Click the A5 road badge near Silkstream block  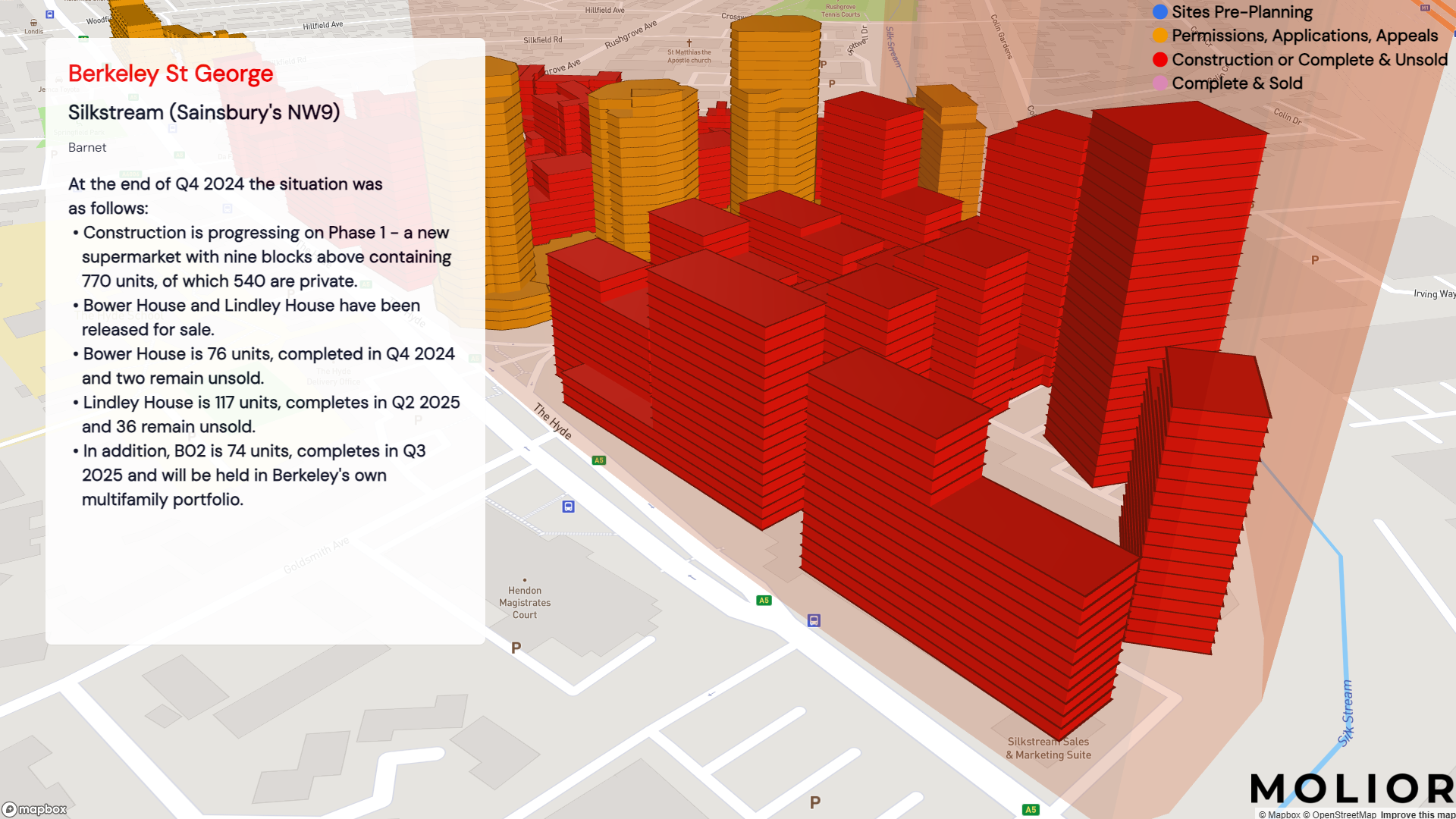click(764, 601)
